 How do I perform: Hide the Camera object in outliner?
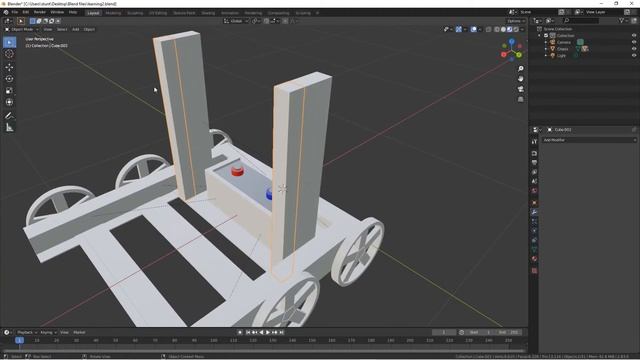tap(634, 42)
